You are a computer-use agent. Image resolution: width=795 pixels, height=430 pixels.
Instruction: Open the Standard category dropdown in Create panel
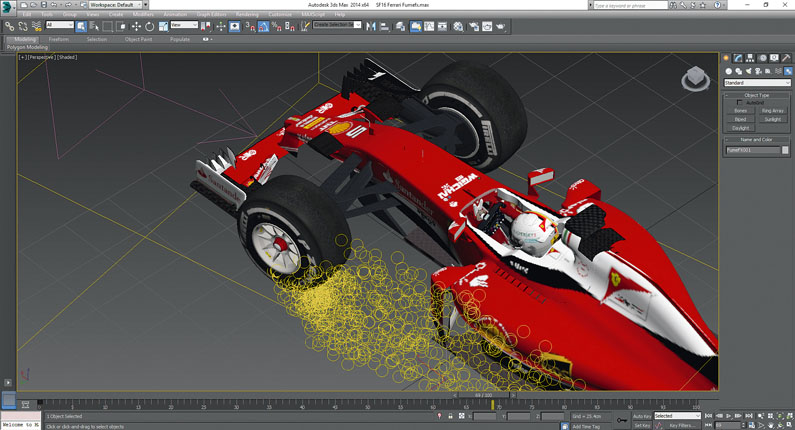pyautogui.click(x=757, y=83)
